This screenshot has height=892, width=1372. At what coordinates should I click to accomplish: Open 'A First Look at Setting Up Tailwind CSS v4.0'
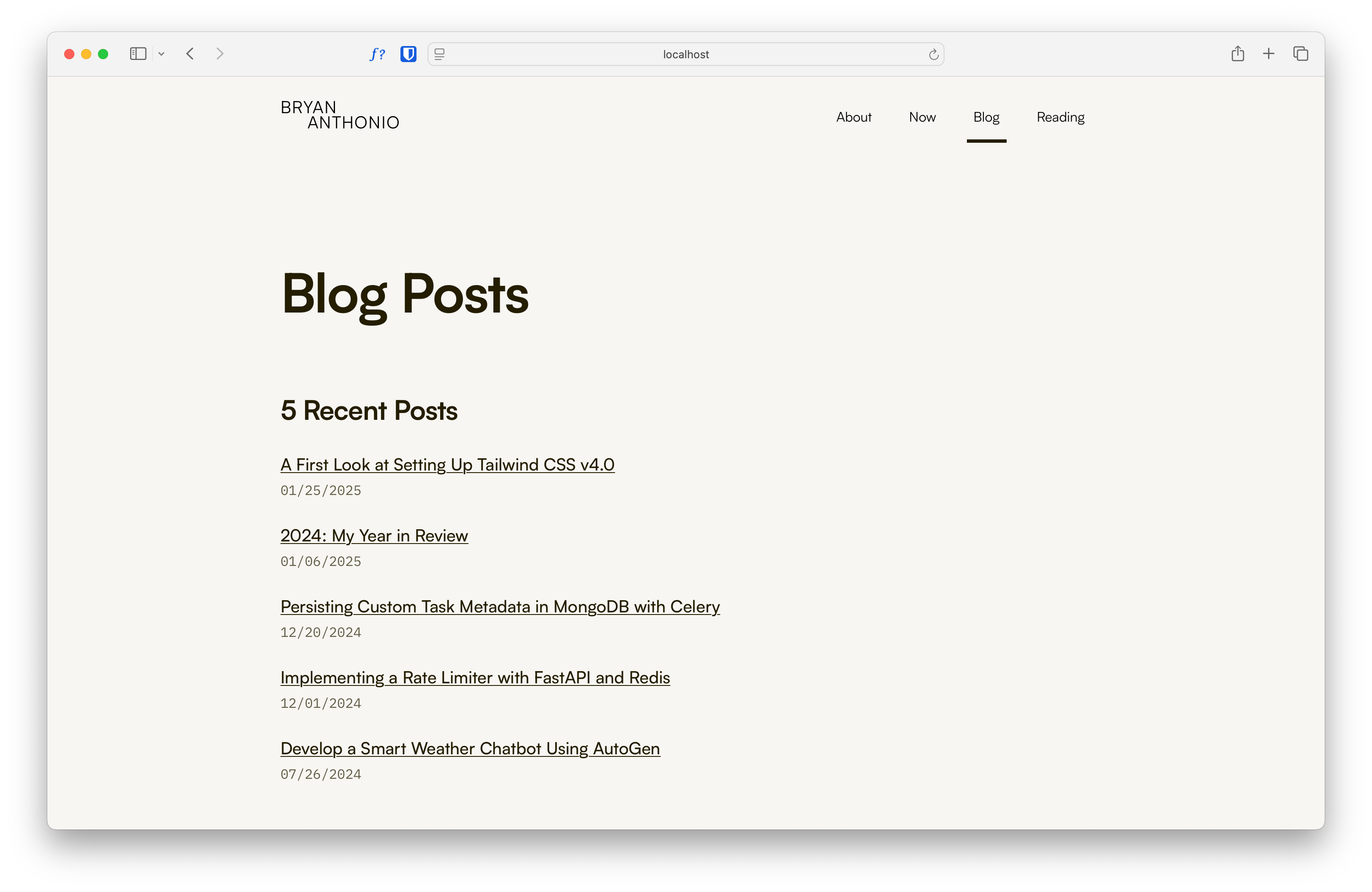[x=447, y=465]
